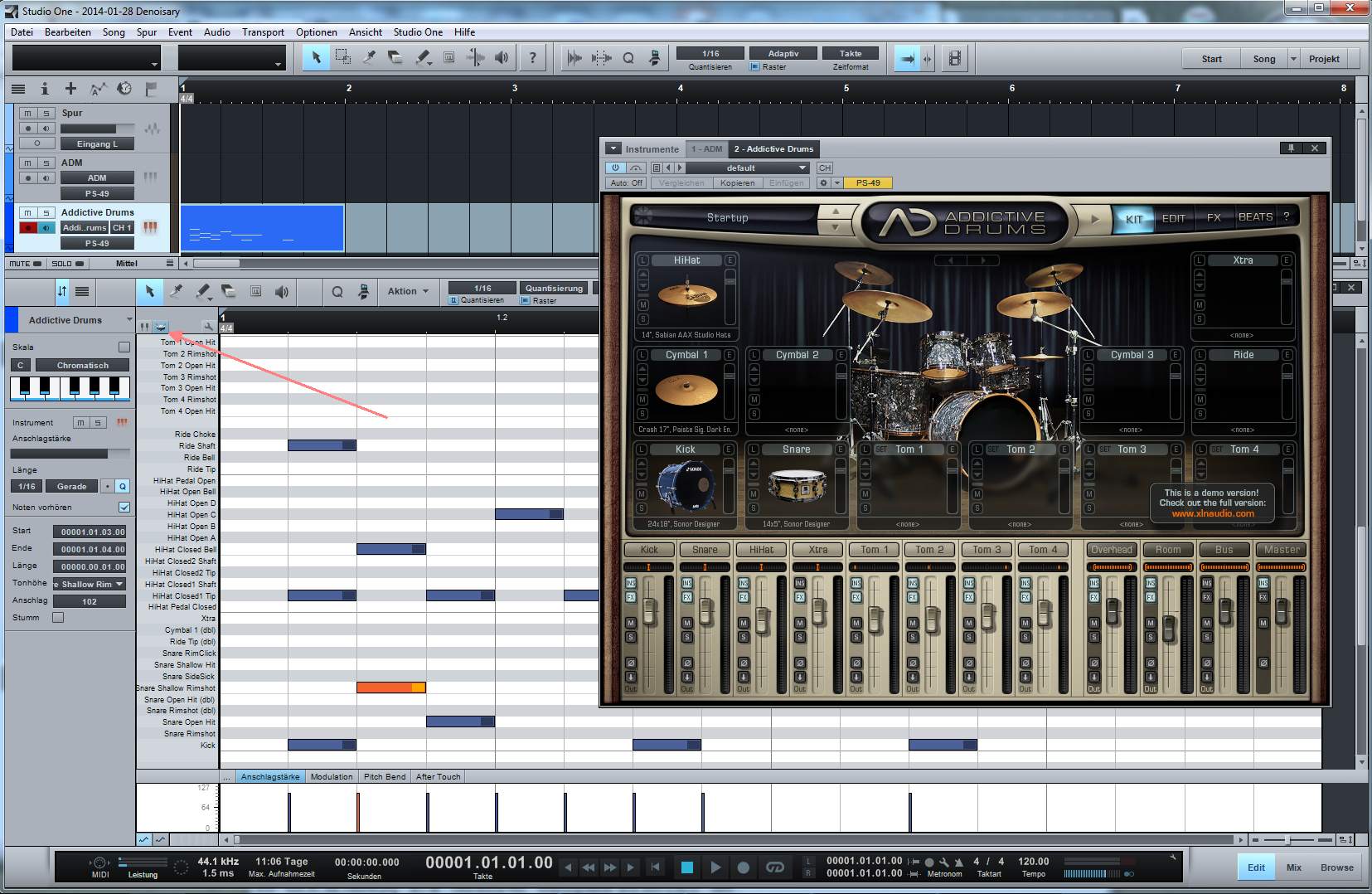The height and width of the screenshot is (894, 1372).
Task: Select the paint tool in the music editor
Action: 202,291
